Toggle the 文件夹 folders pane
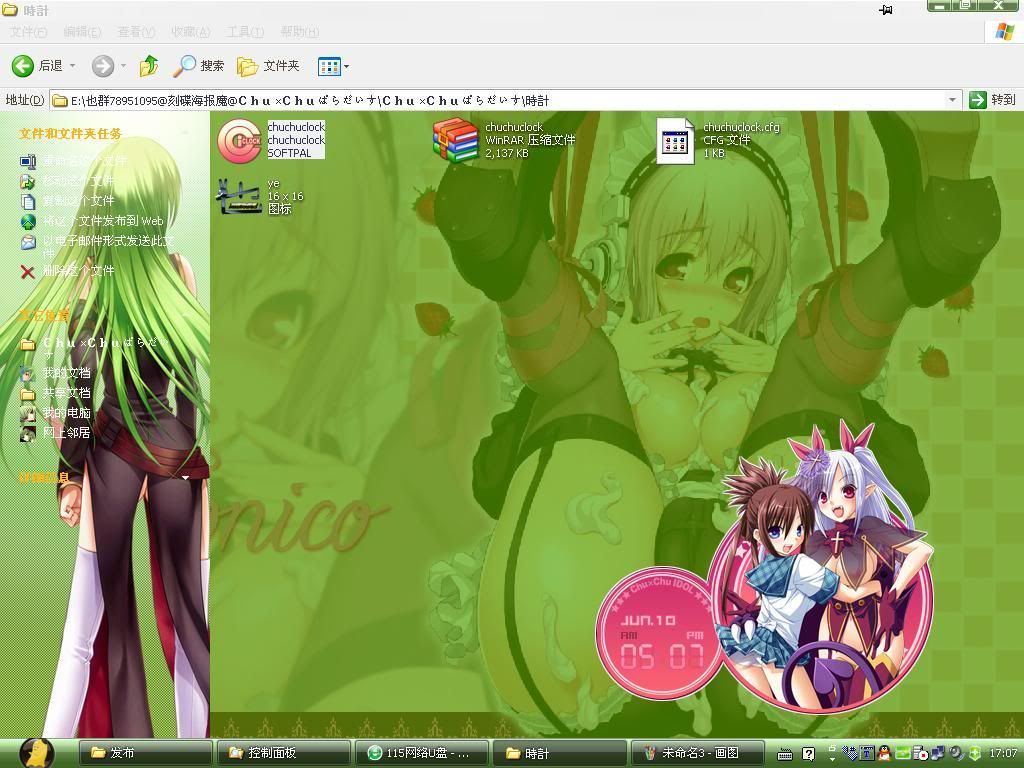 (268, 66)
